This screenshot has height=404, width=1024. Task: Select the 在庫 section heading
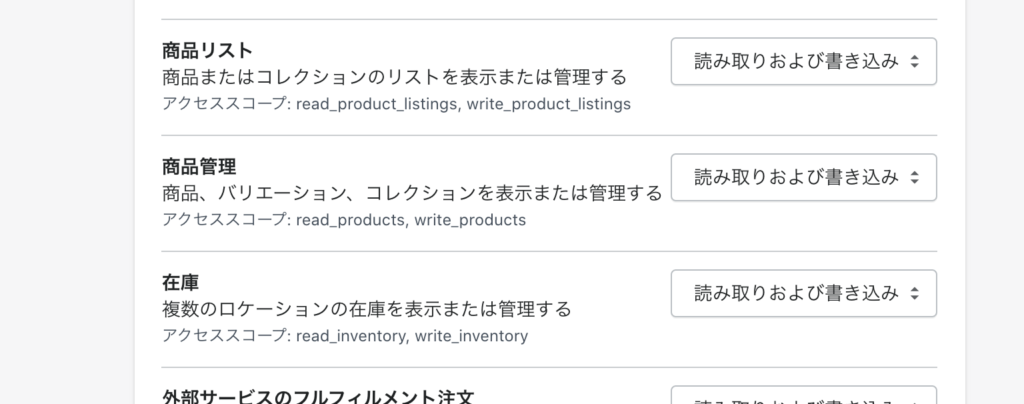click(x=180, y=283)
